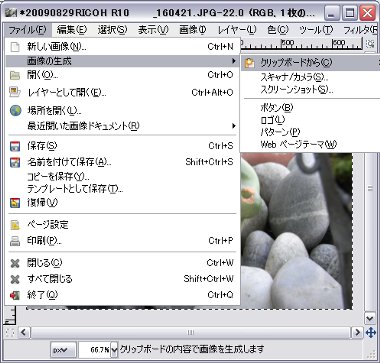The height and width of the screenshot is (363, 380).
Task: Expand the 画像の生成 submenu
Action: 122,61
